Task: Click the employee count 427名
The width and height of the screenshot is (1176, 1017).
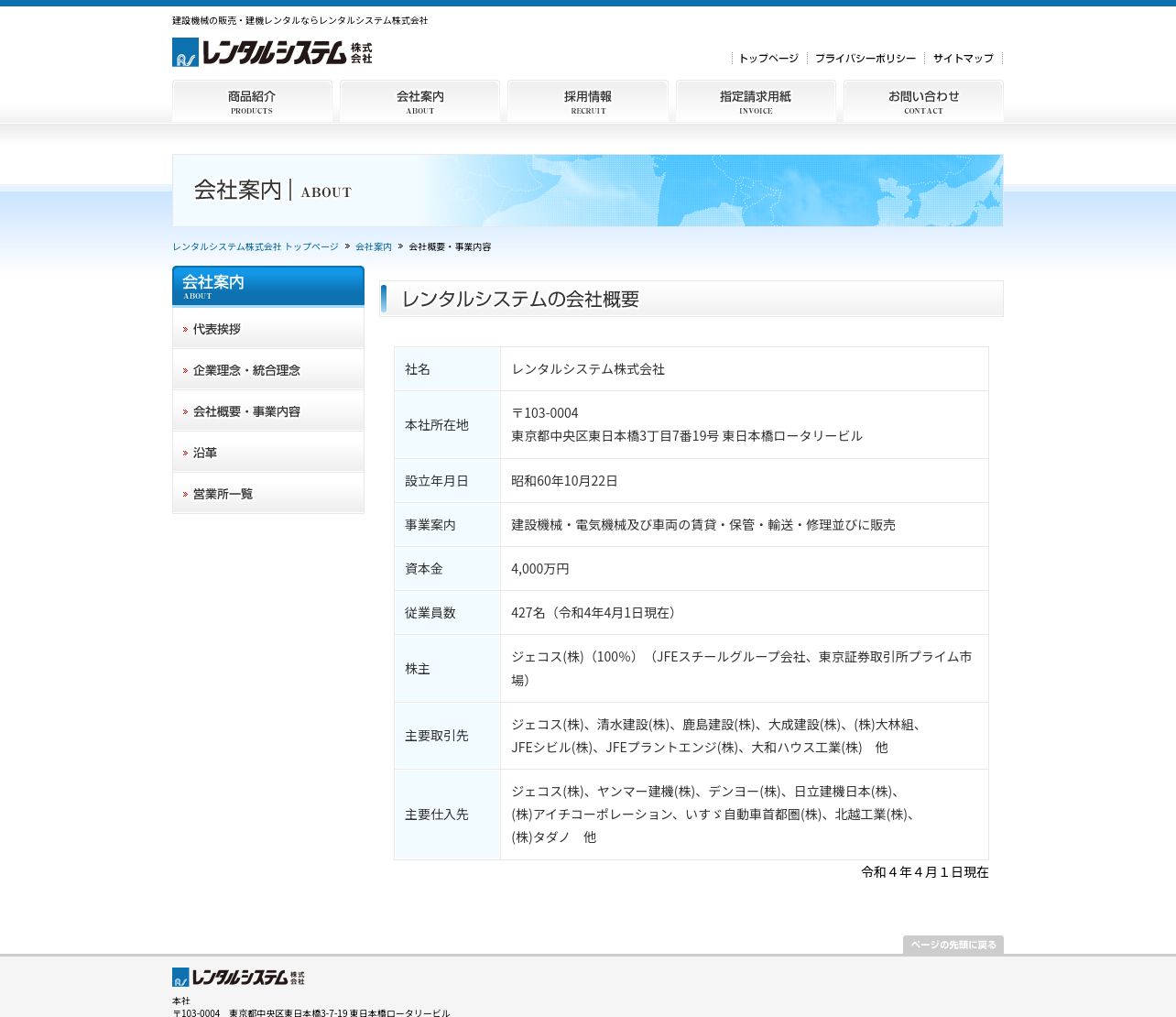Action: point(528,613)
